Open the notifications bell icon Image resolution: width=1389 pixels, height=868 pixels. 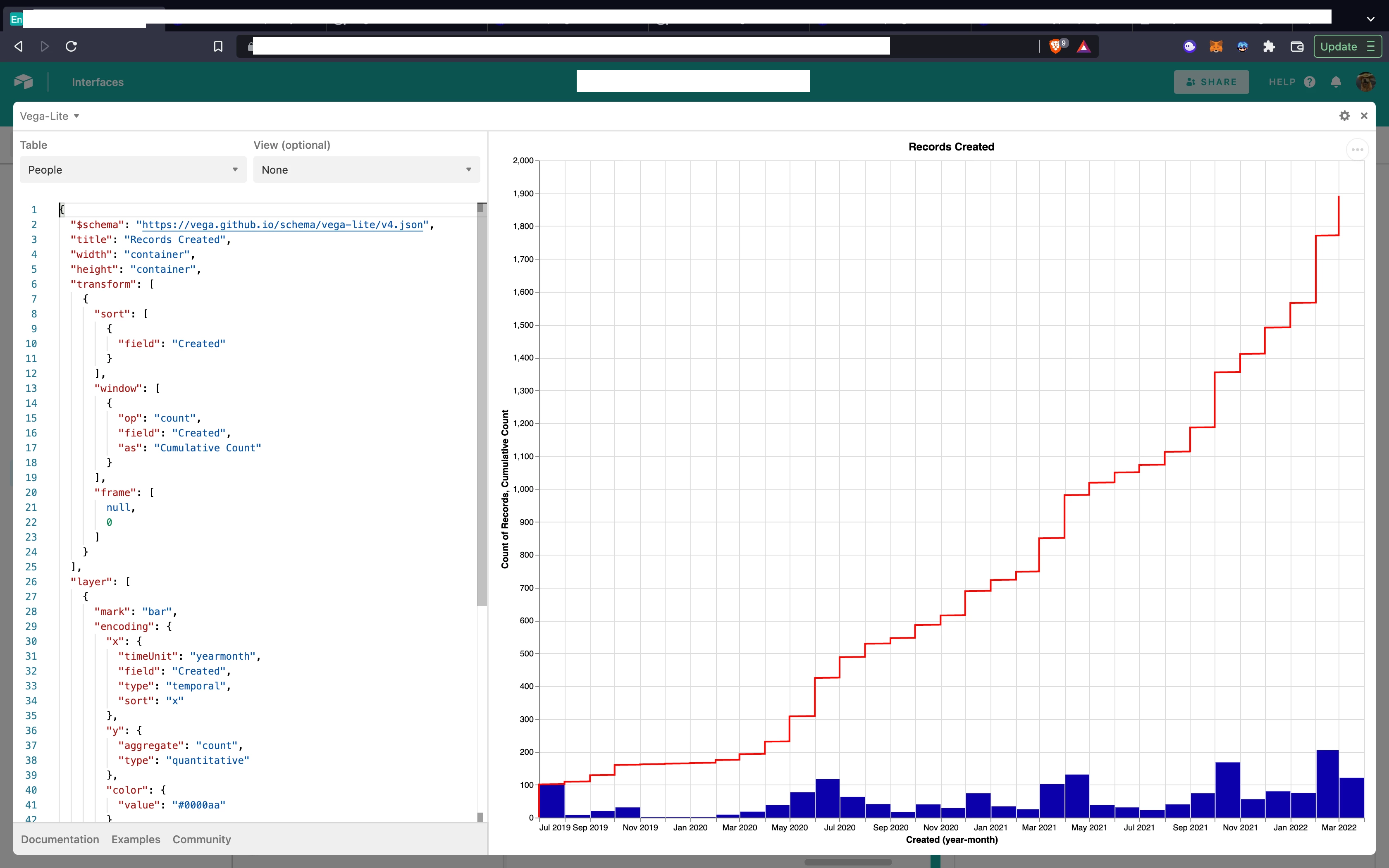point(1336,81)
